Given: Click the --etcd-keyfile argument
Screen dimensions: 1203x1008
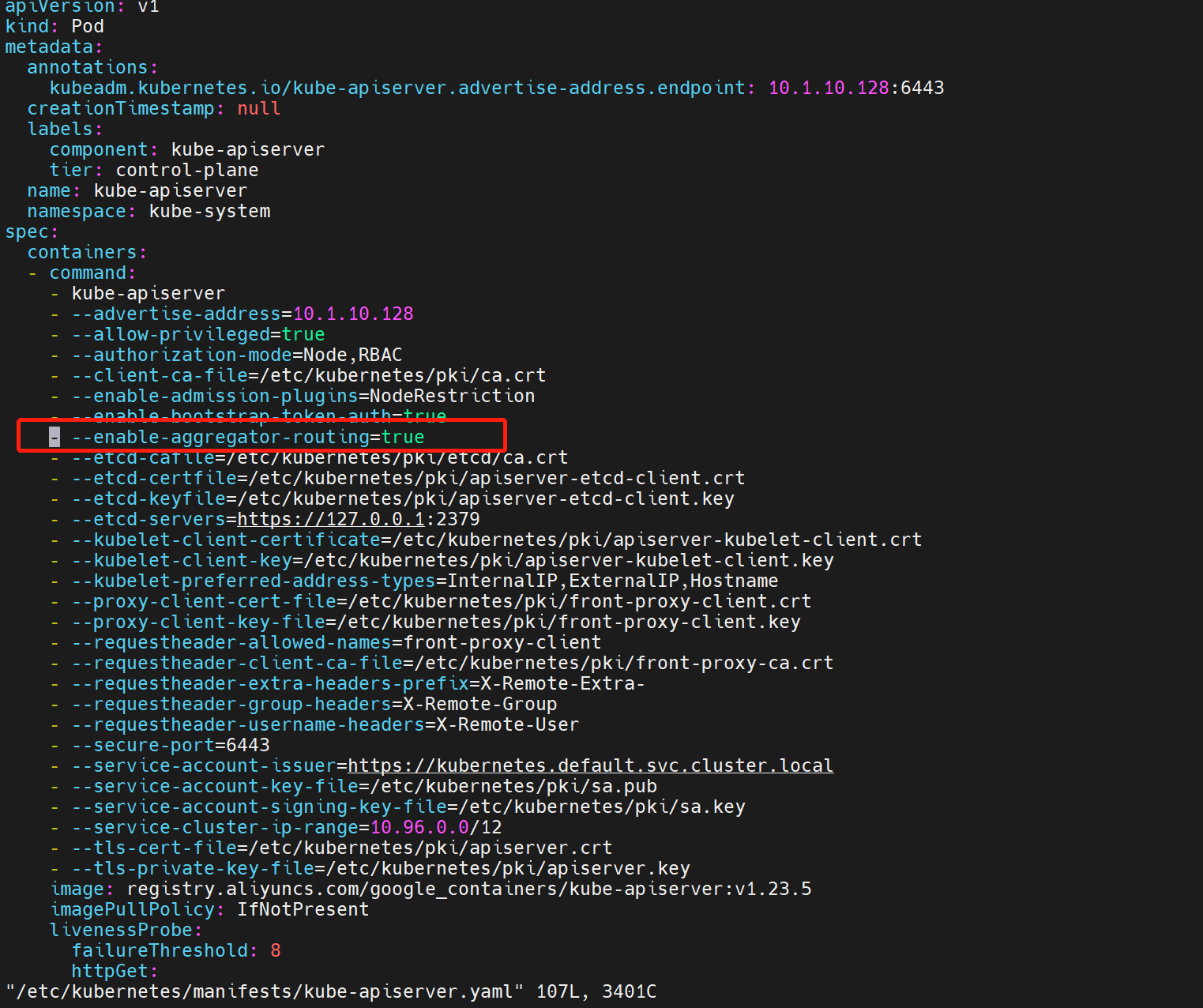Looking at the screenshot, I should 403,498.
